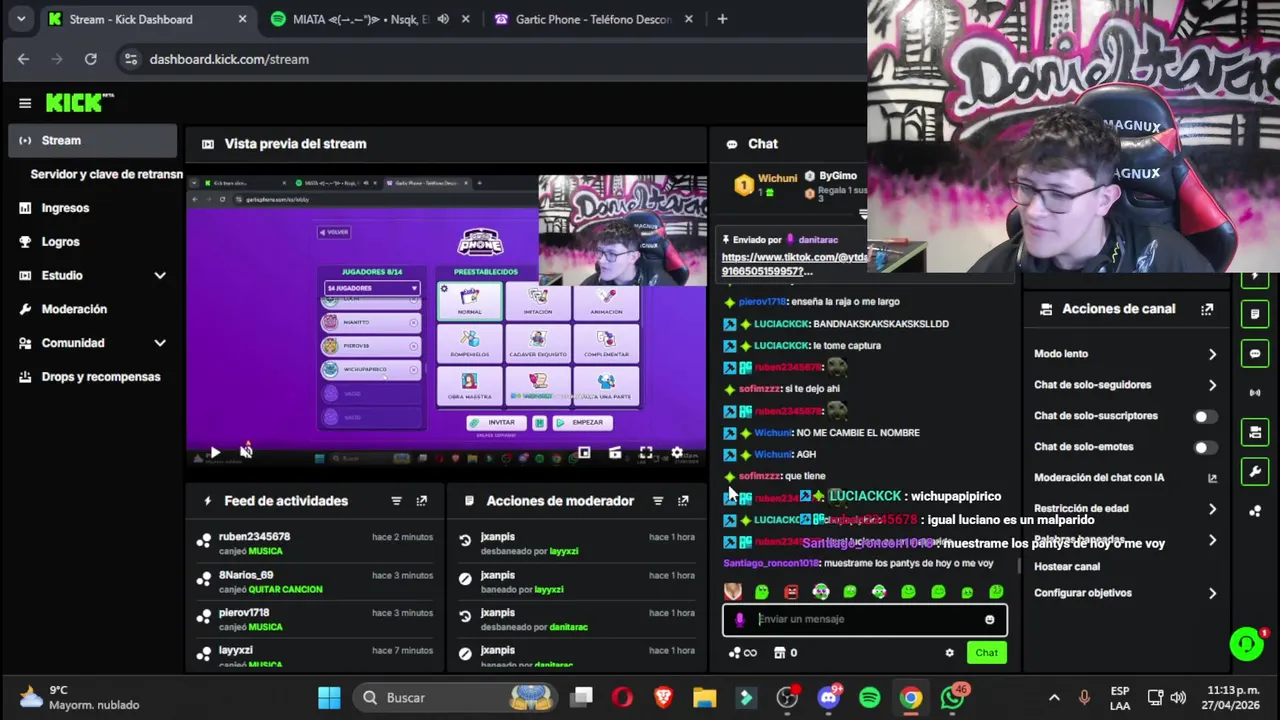The image size is (1280, 720).
Task: Send message with green Chat button
Action: (x=986, y=653)
